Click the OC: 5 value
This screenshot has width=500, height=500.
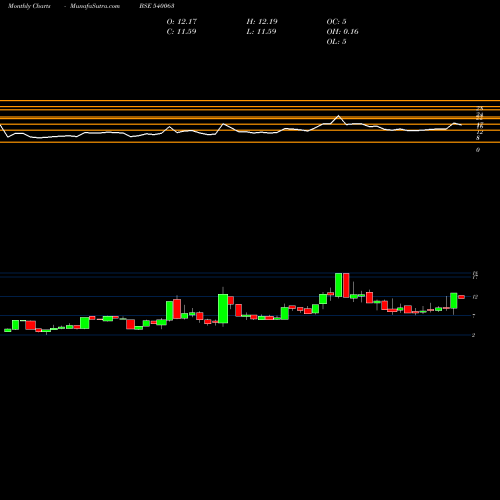point(336,22)
